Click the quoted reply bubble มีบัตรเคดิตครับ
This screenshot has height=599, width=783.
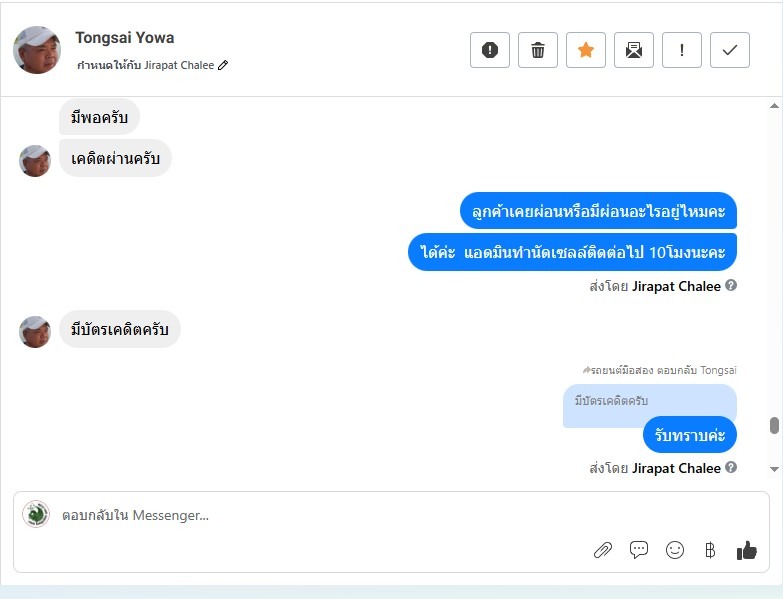click(x=650, y=401)
